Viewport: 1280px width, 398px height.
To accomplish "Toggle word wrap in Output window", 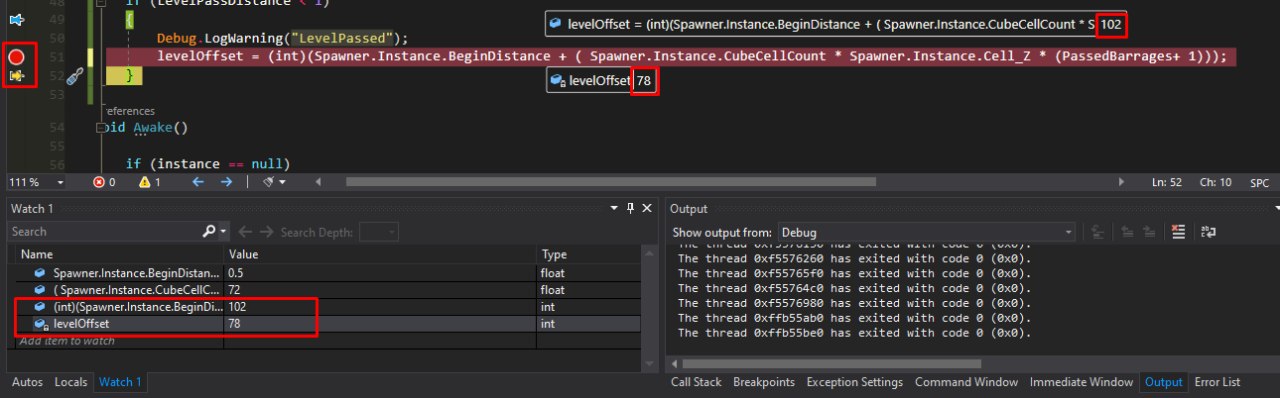I will (x=1209, y=231).
